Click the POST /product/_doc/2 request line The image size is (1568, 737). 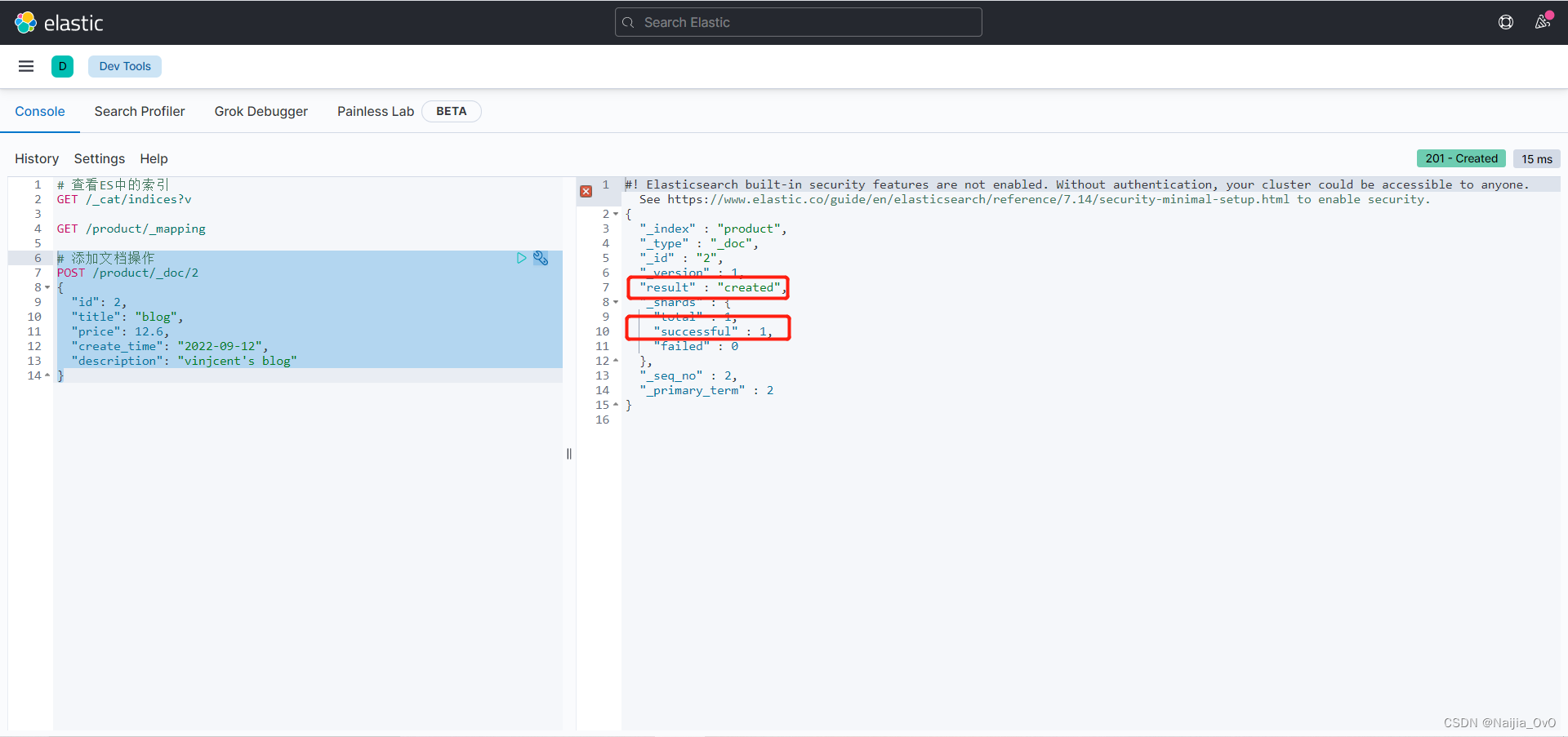(127, 273)
